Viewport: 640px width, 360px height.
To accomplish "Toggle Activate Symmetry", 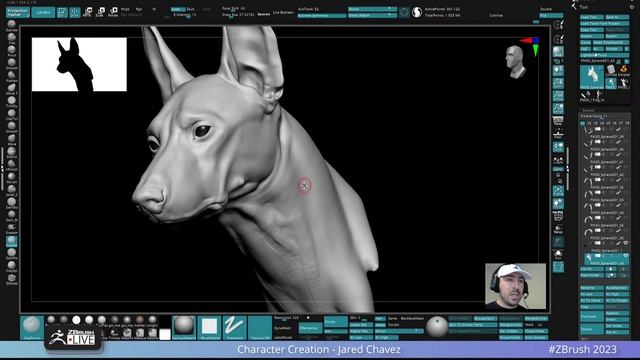I will [322, 16].
